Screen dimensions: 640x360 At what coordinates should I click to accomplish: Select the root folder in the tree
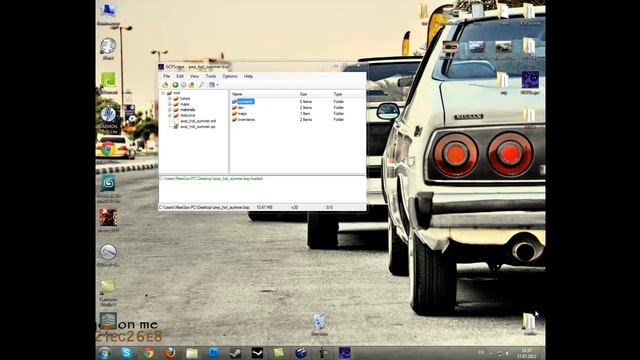[x=176, y=93]
